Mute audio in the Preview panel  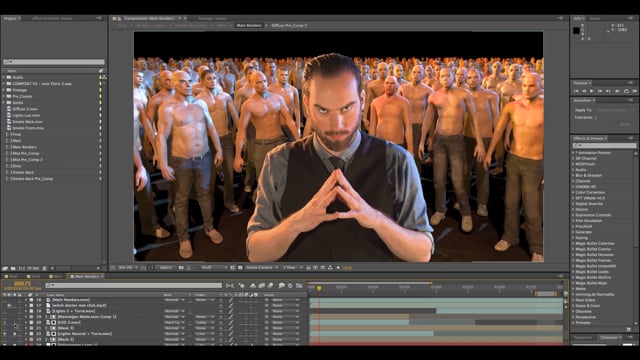point(617,91)
